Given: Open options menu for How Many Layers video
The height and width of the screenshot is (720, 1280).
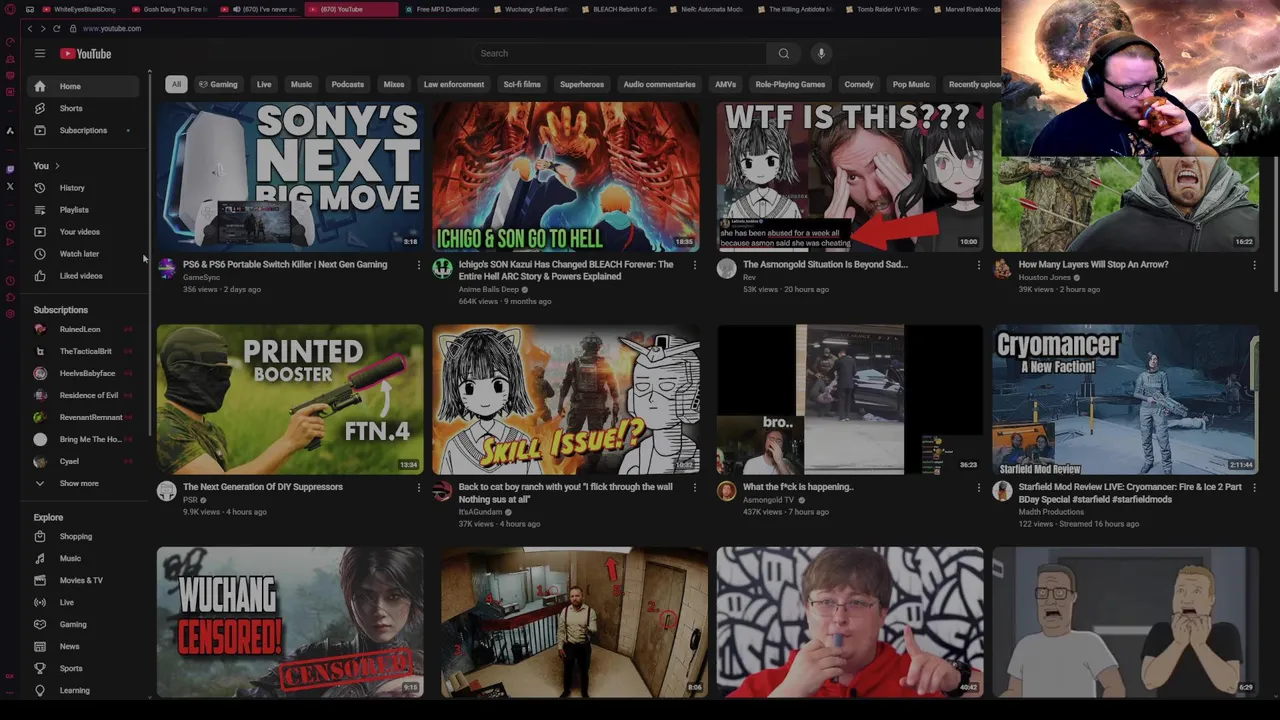Looking at the screenshot, I should (x=1255, y=265).
